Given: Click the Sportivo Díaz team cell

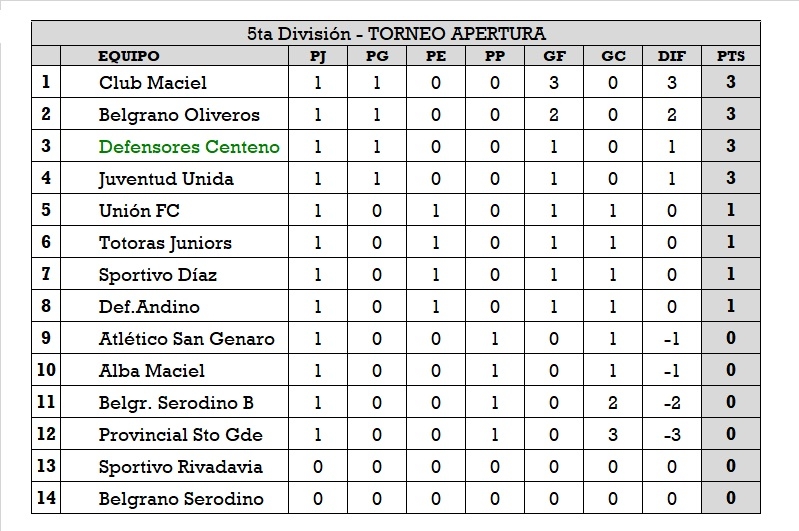Looking at the screenshot, I should click(x=158, y=275).
